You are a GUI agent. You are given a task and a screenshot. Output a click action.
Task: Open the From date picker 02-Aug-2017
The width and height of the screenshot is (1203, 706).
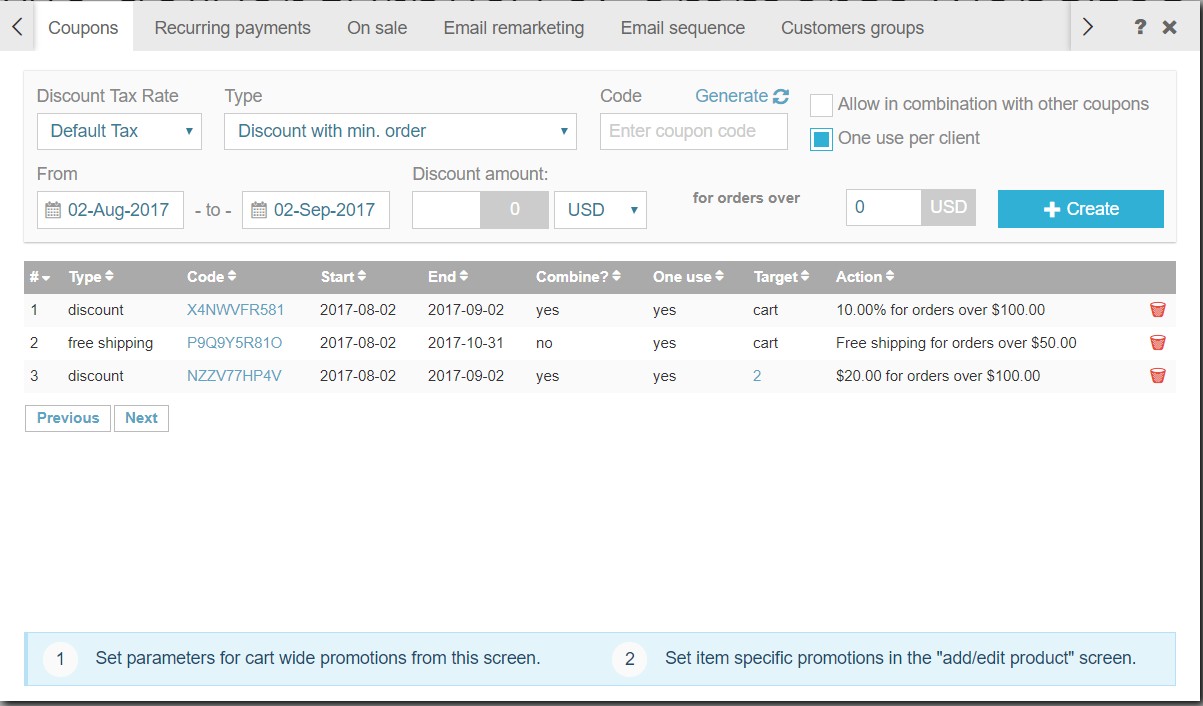[110, 210]
